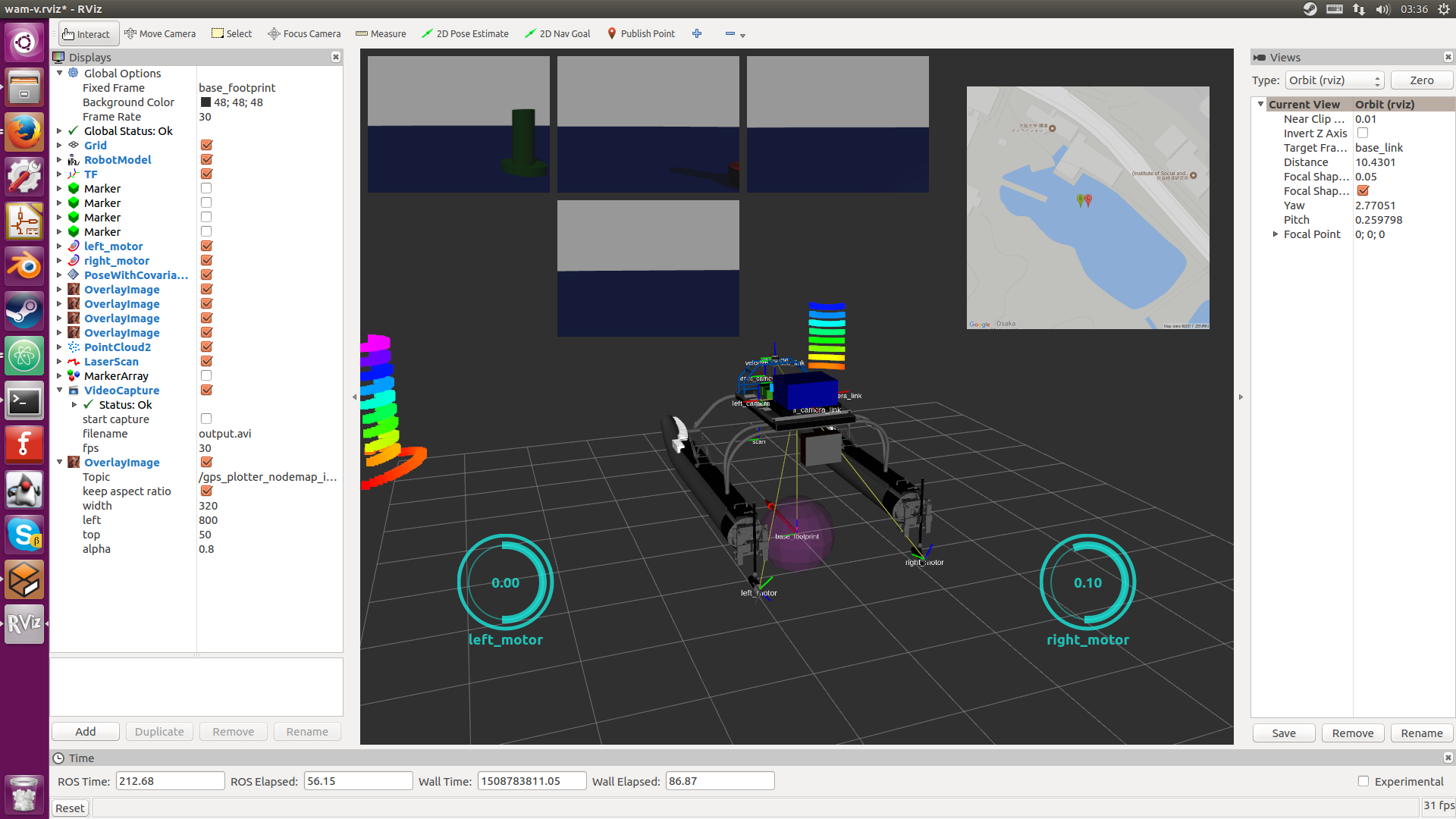Enable the MarkerArray display checkbox

click(x=206, y=376)
